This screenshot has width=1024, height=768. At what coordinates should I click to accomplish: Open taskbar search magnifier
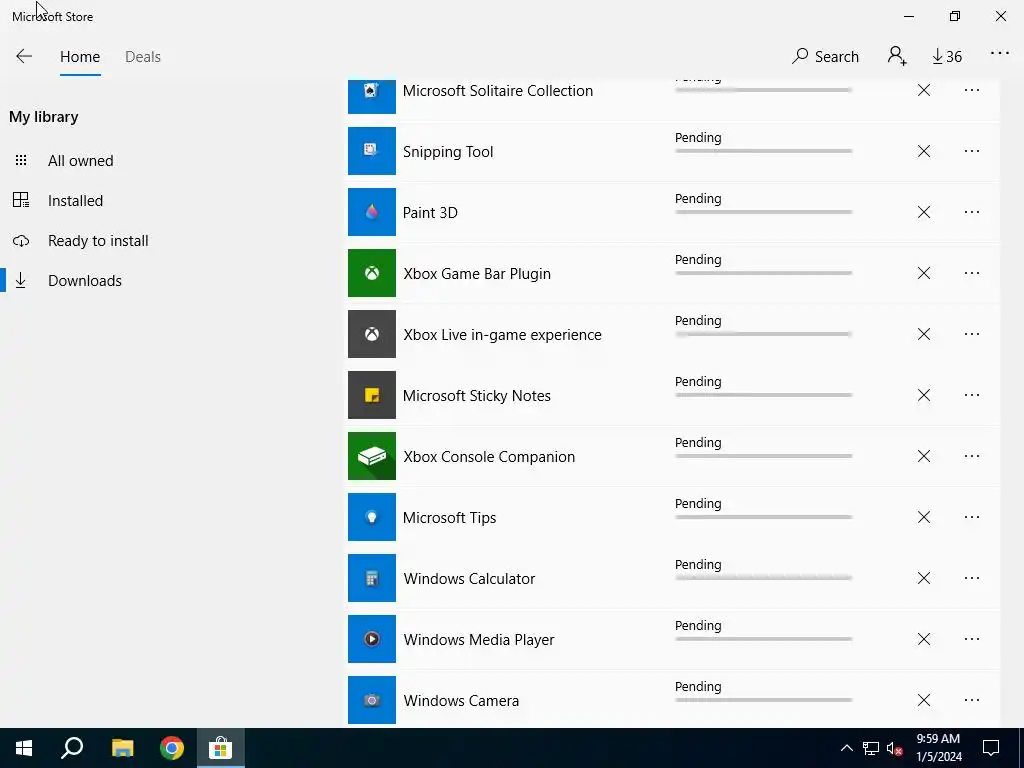72,748
